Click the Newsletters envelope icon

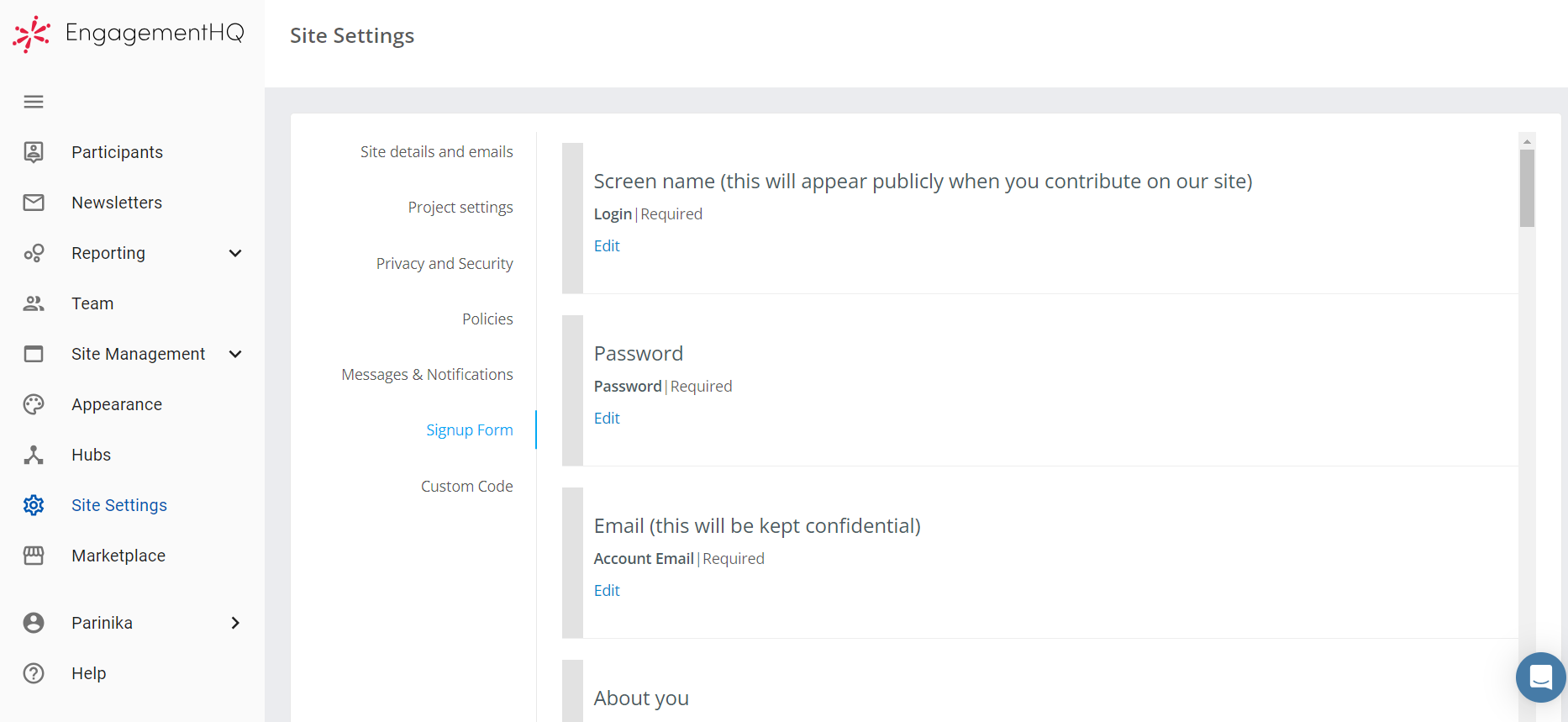pyautogui.click(x=34, y=203)
